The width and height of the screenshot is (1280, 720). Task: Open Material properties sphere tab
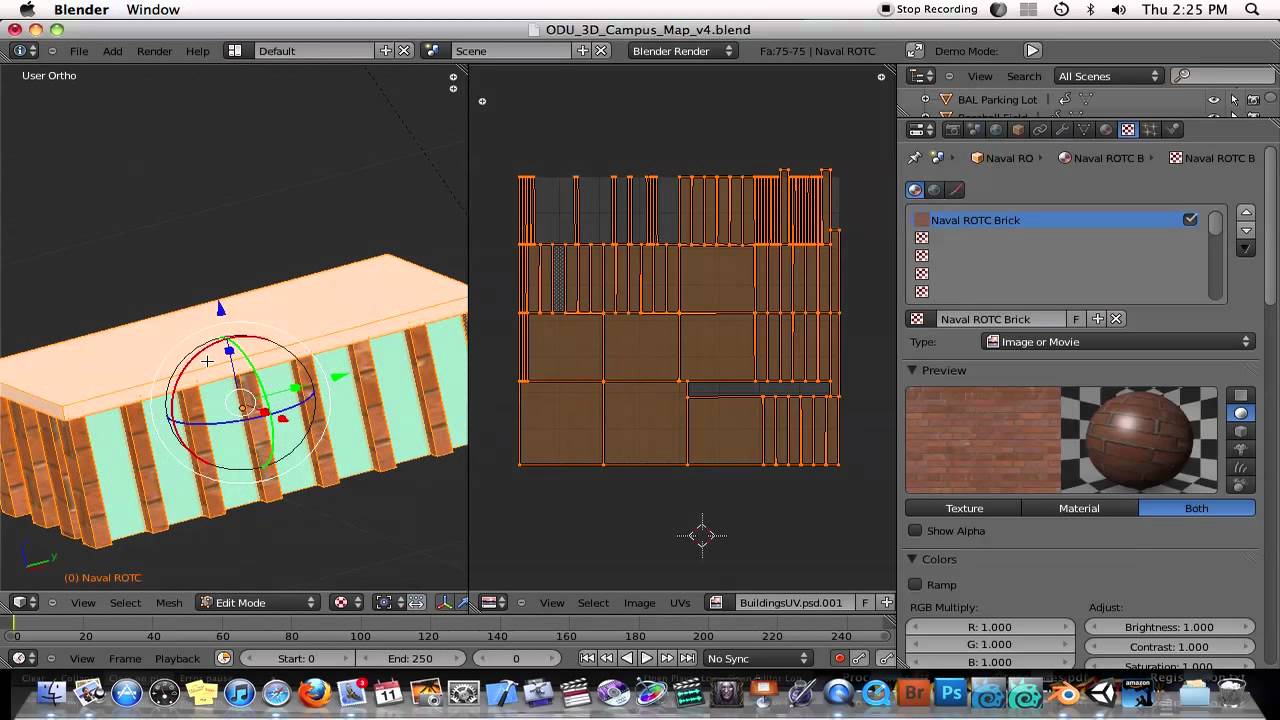point(1106,130)
